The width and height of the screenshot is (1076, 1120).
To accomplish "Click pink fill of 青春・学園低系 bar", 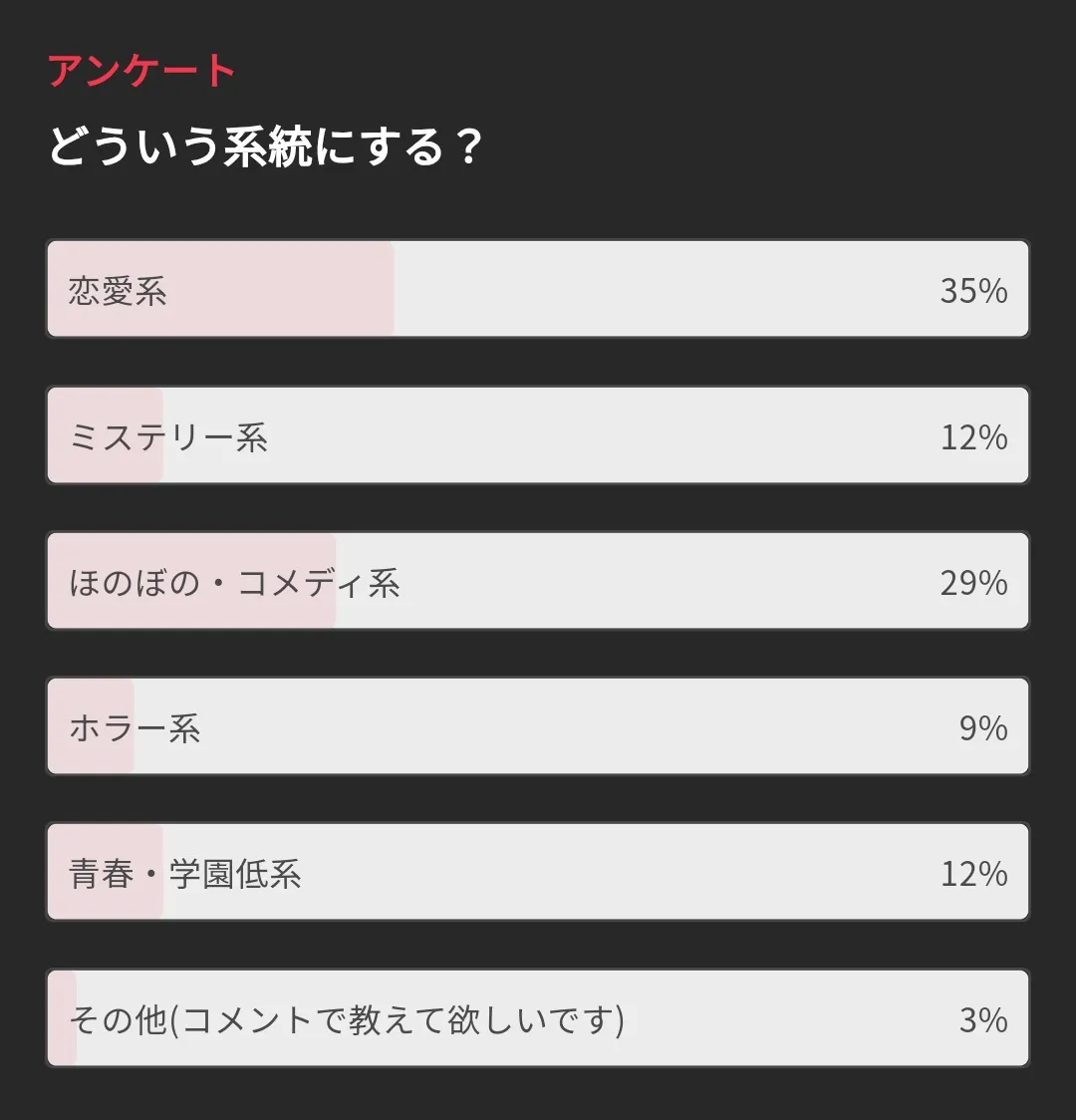I will 105,872.
